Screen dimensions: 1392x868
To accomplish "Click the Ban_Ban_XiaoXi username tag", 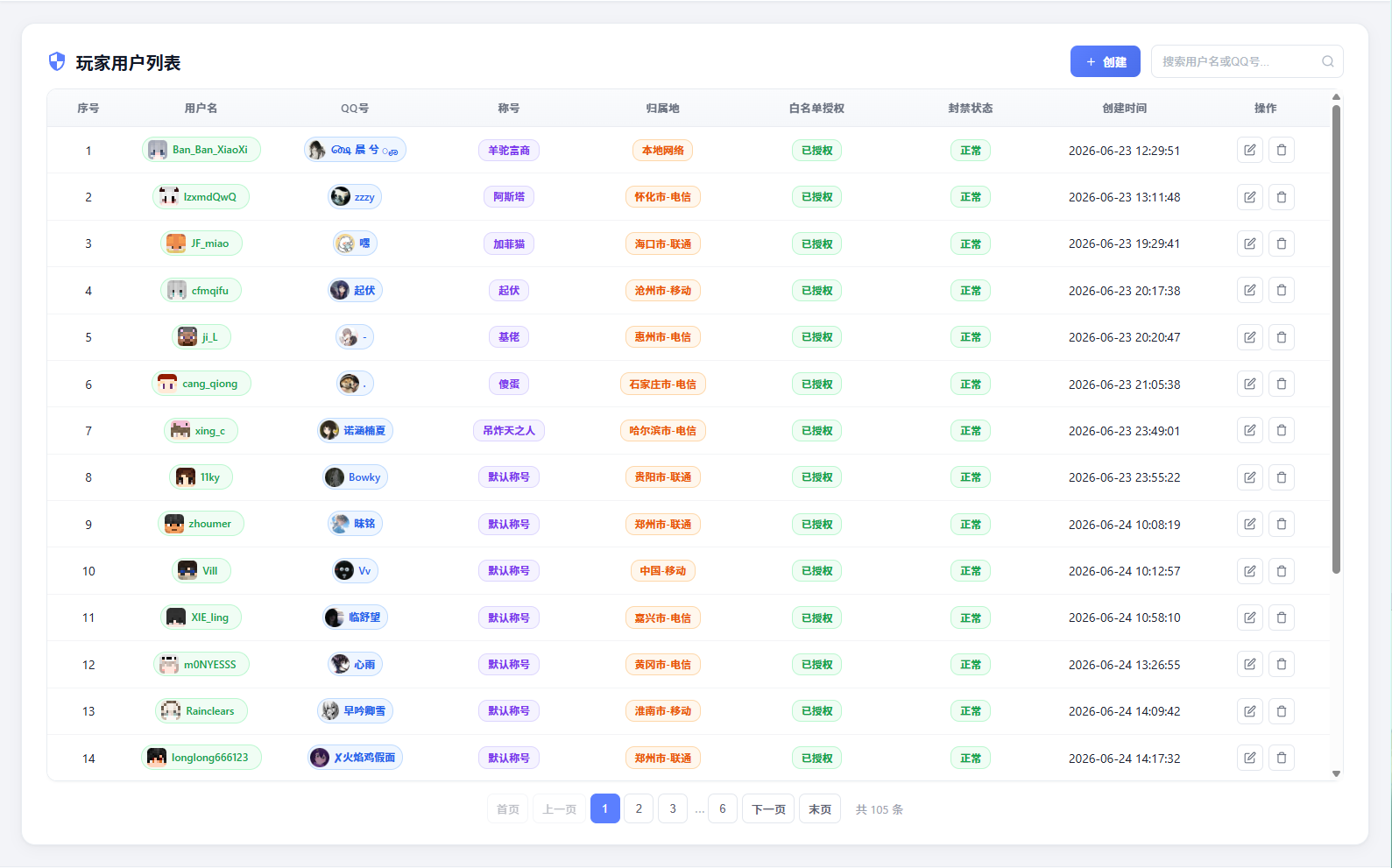I will tap(201, 150).
